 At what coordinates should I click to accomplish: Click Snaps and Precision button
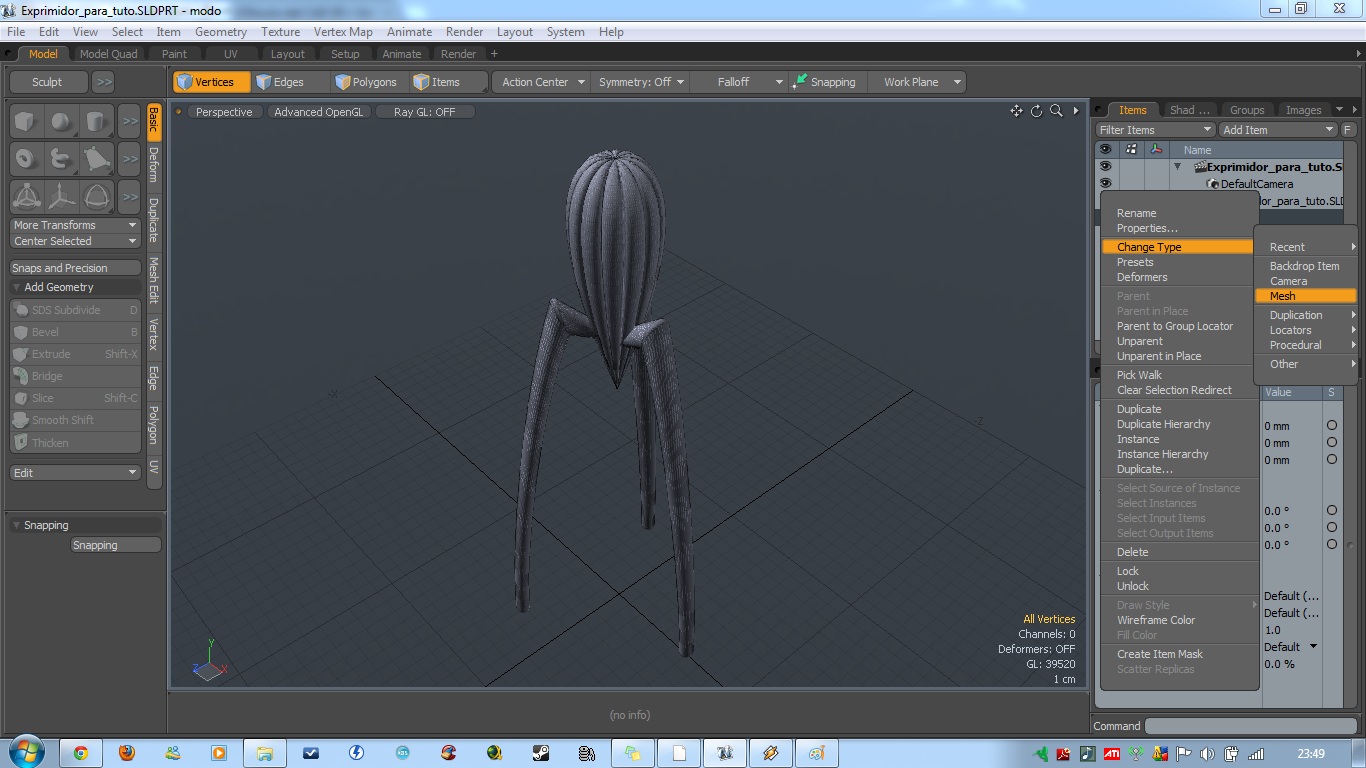[75, 268]
